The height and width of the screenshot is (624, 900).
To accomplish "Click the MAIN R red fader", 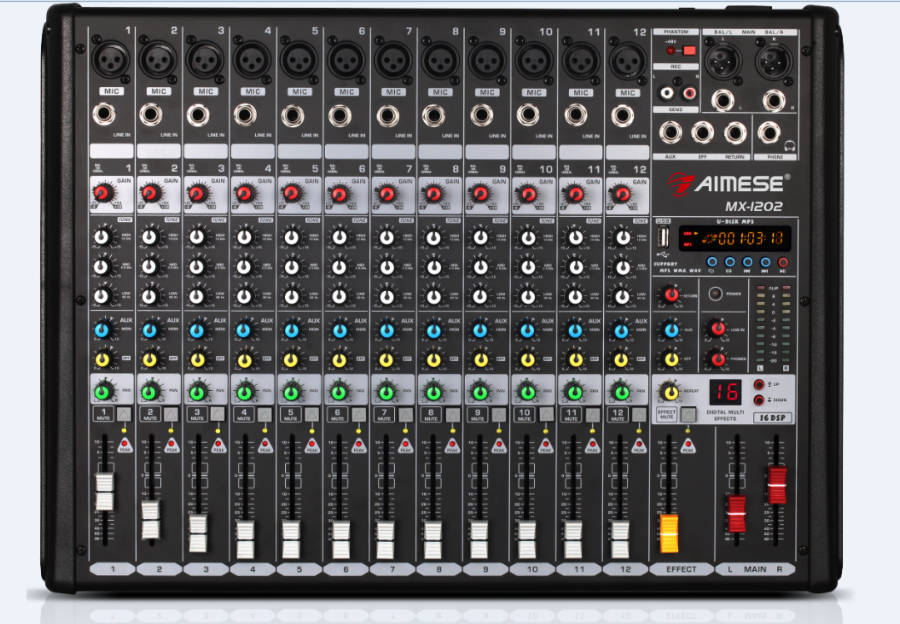I will click(777, 484).
